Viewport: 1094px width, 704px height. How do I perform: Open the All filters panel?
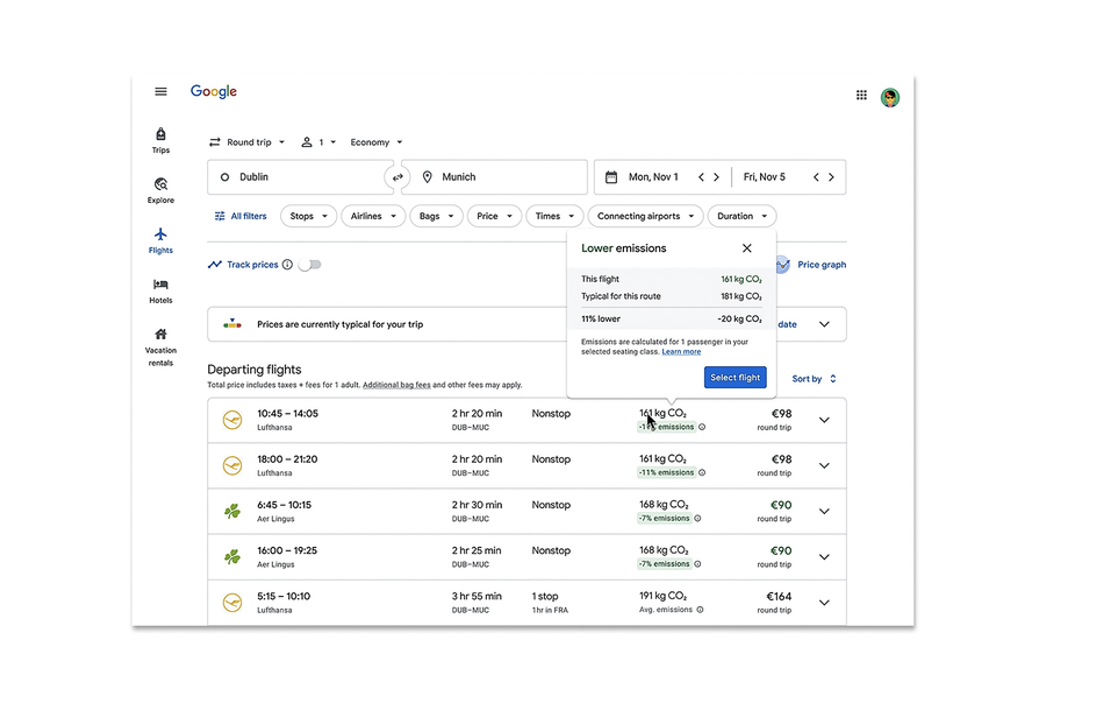(x=240, y=216)
